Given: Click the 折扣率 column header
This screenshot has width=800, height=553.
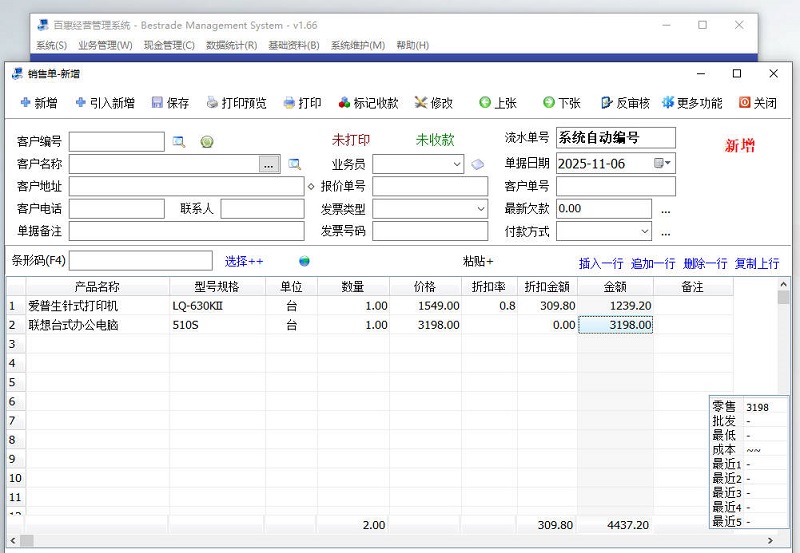Looking at the screenshot, I should tap(489, 287).
